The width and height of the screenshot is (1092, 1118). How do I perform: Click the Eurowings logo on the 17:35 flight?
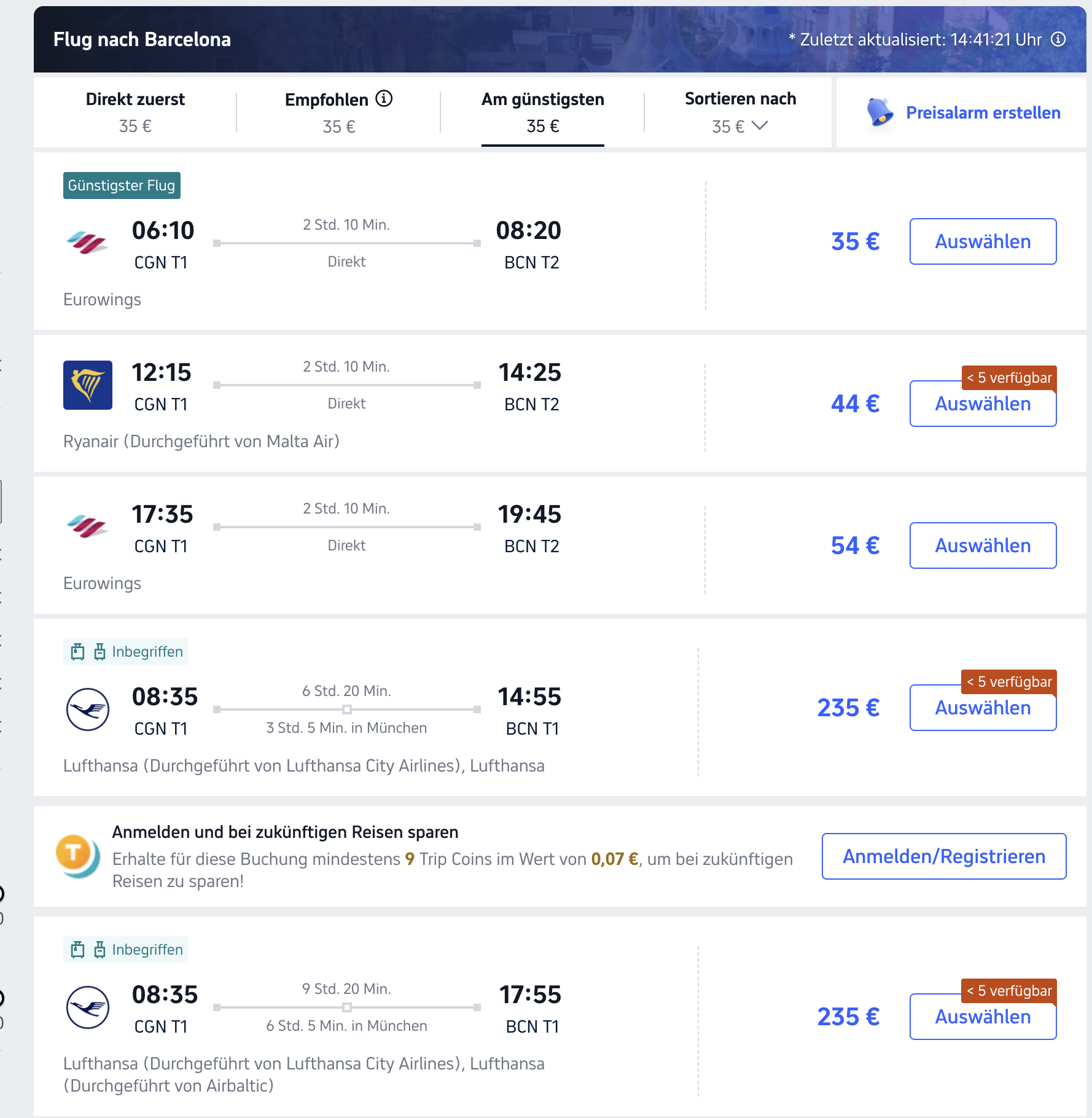87,526
